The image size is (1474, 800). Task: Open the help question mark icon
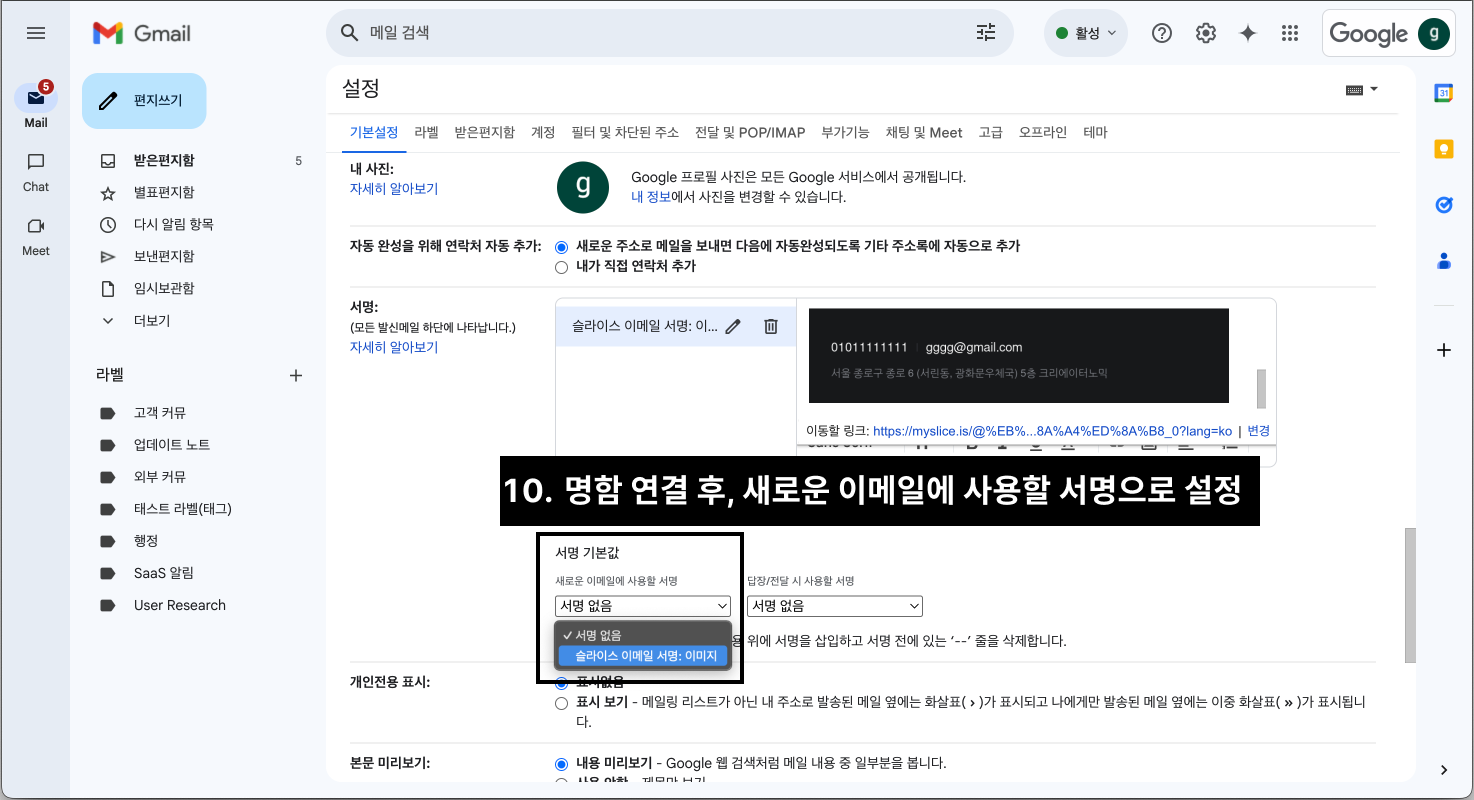coord(1162,33)
